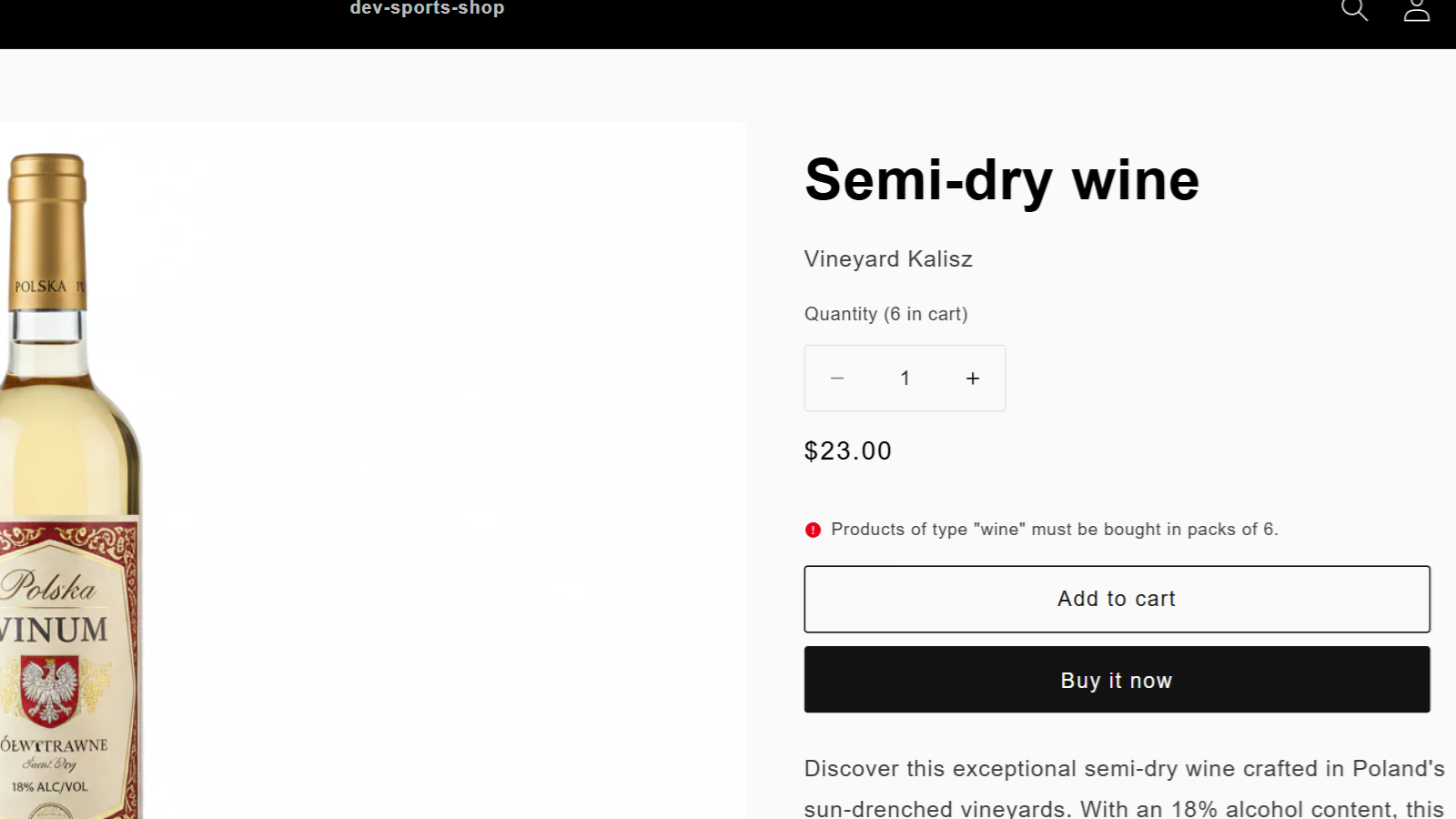Open the dev-sports-shop home link
The height and width of the screenshot is (819, 1456).
pos(428,8)
